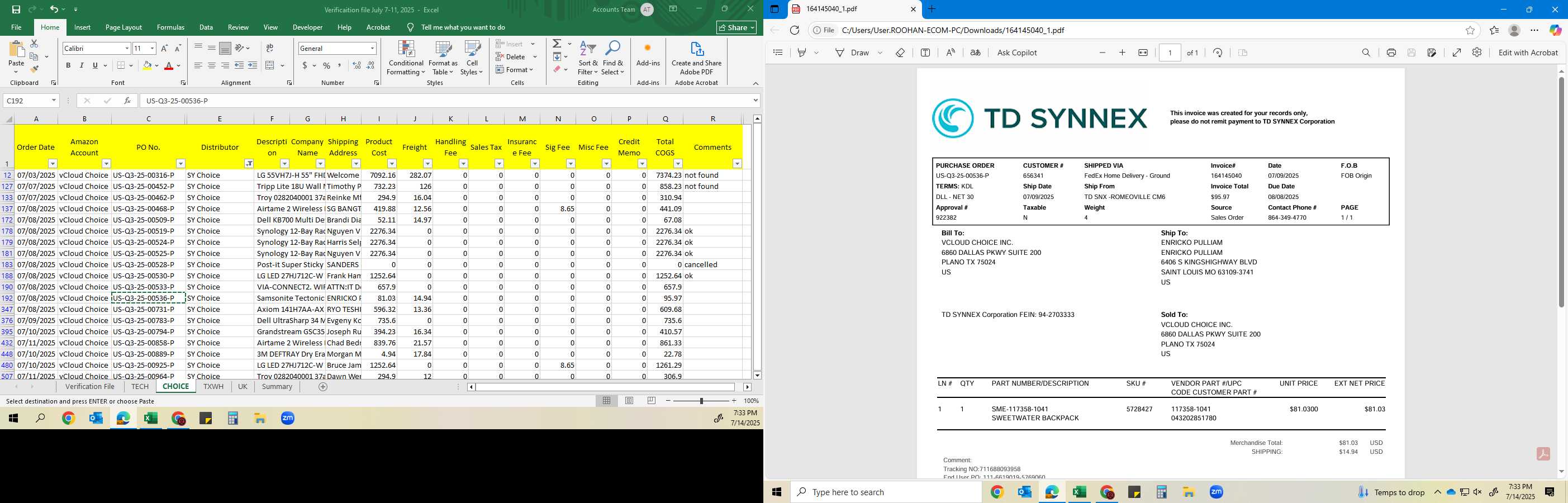This screenshot has height=503, width=1568.
Task: Print the PDF invoice
Action: (x=1391, y=53)
